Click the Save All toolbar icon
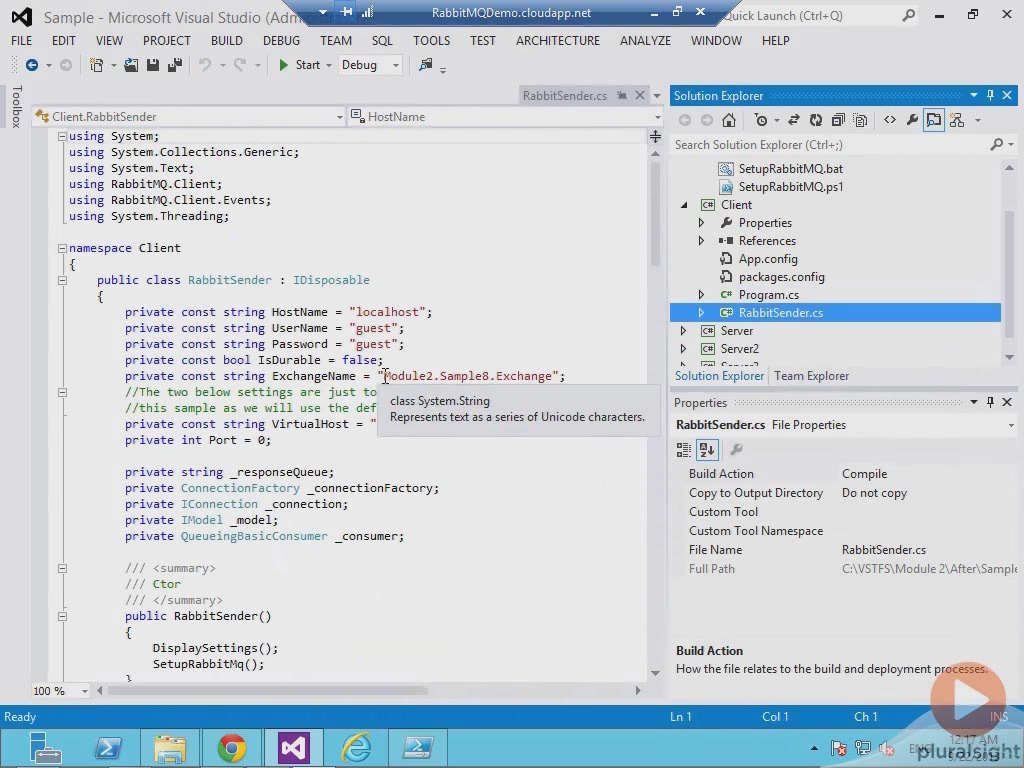 coord(175,65)
